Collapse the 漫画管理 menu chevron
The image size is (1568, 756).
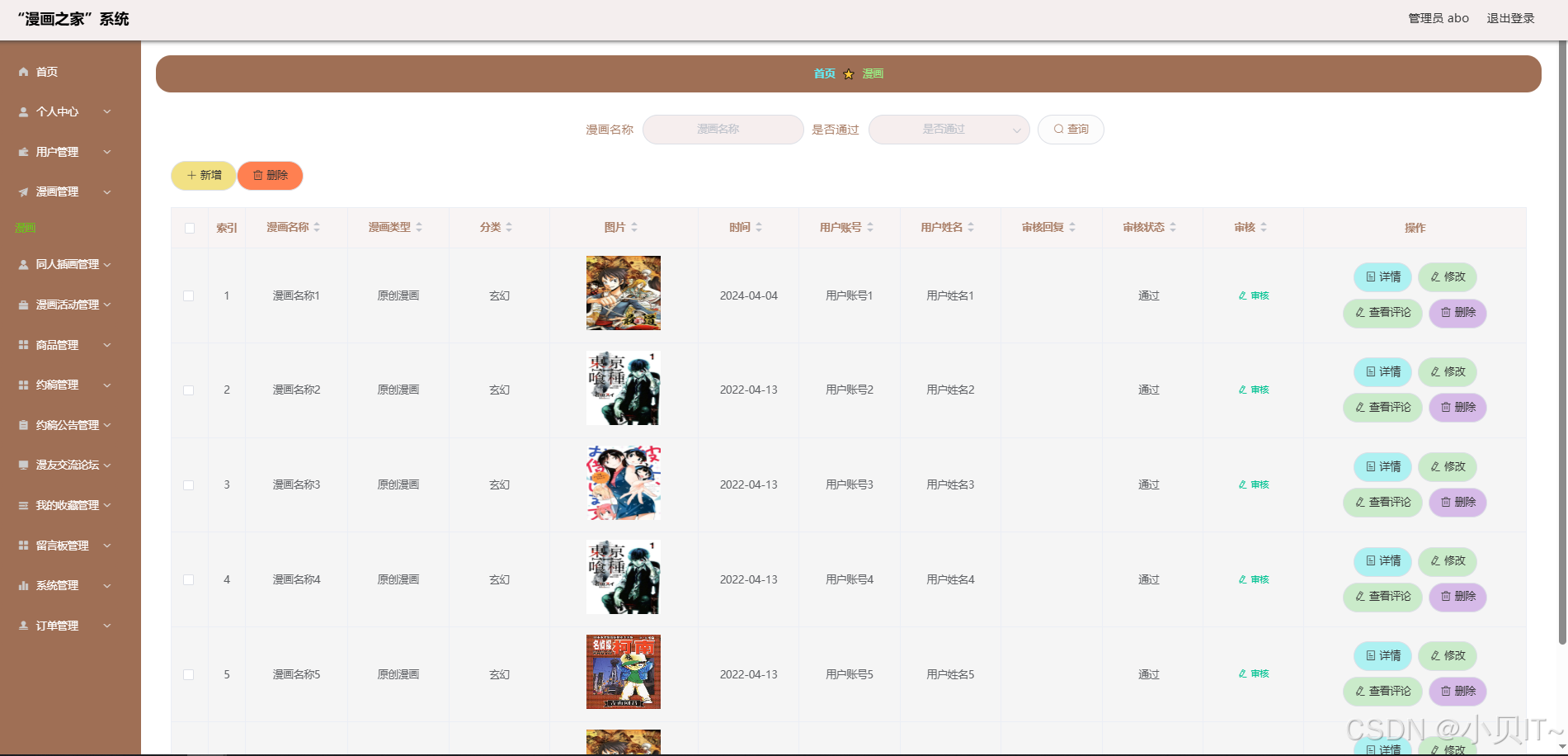(x=107, y=192)
